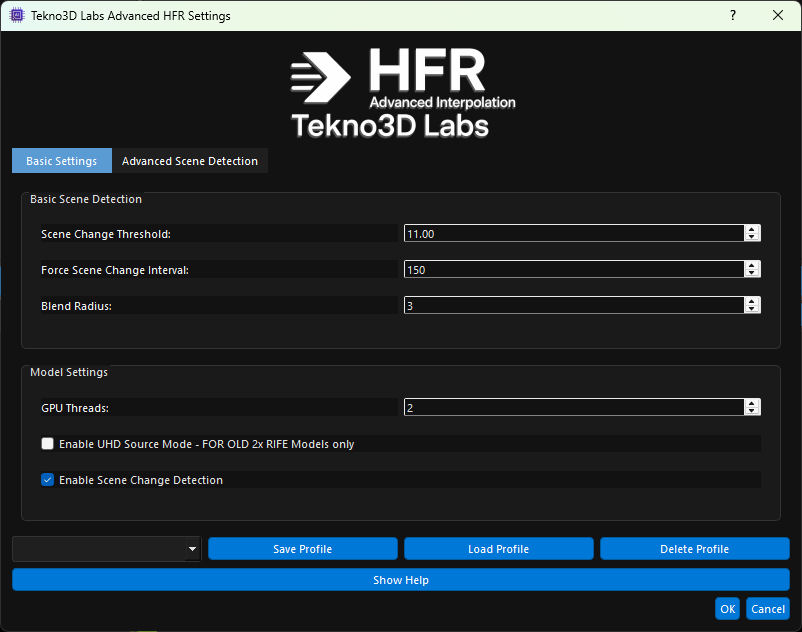The width and height of the screenshot is (802, 632).
Task: Open the Advanced Scene Detection tab
Action: click(190, 161)
